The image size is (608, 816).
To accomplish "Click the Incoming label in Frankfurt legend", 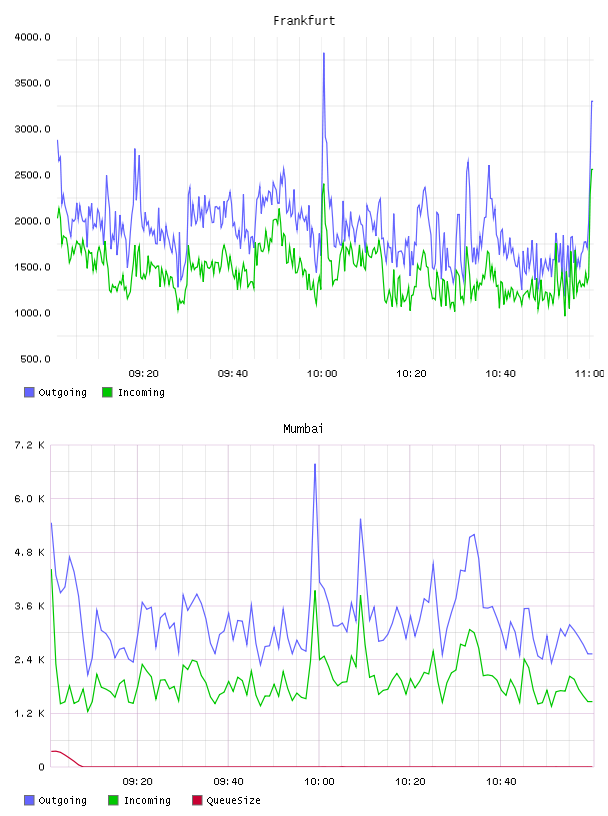I will [141, 392].
